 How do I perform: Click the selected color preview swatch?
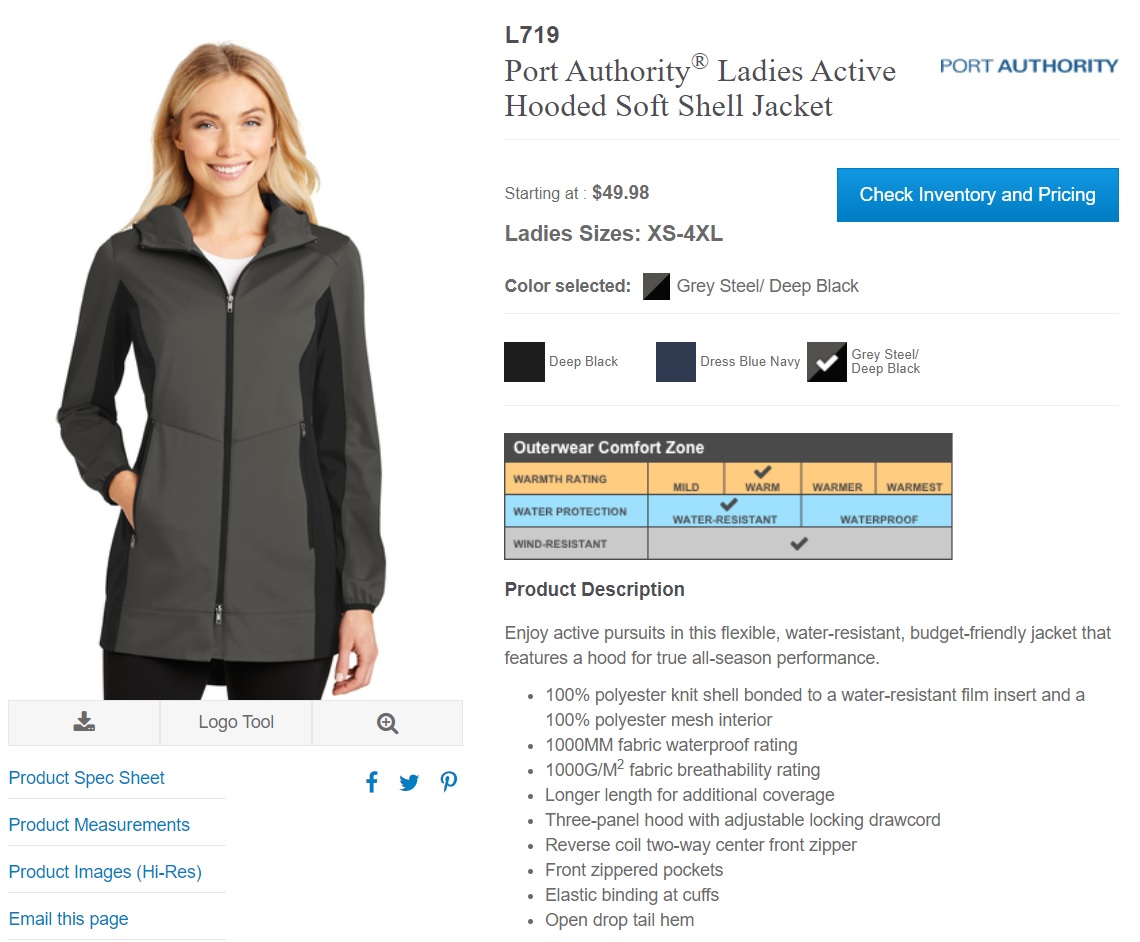tap(657, 286)
